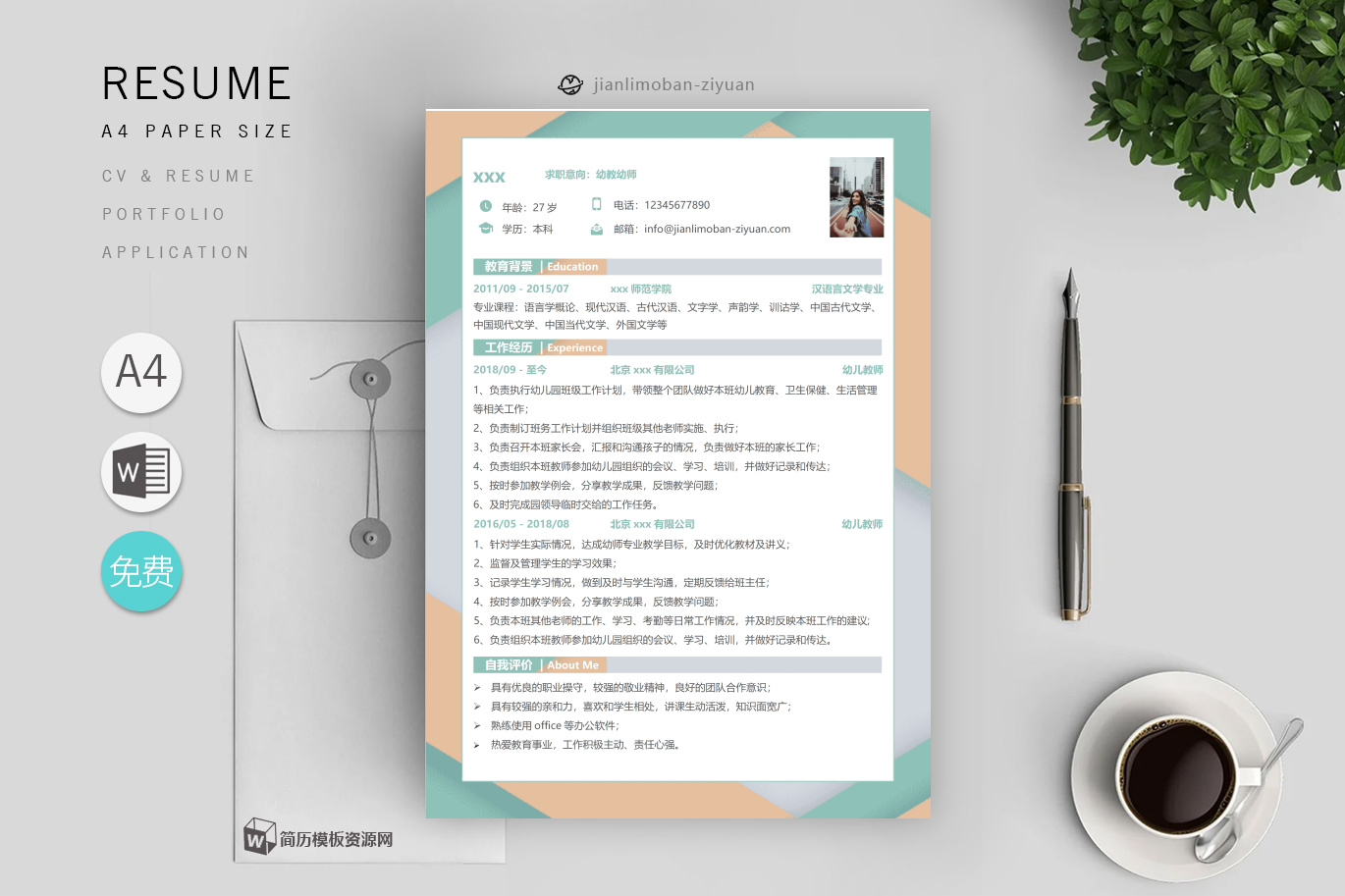
Task: Click the 汉语言文学专业 major text
Action: coord(847,289)
